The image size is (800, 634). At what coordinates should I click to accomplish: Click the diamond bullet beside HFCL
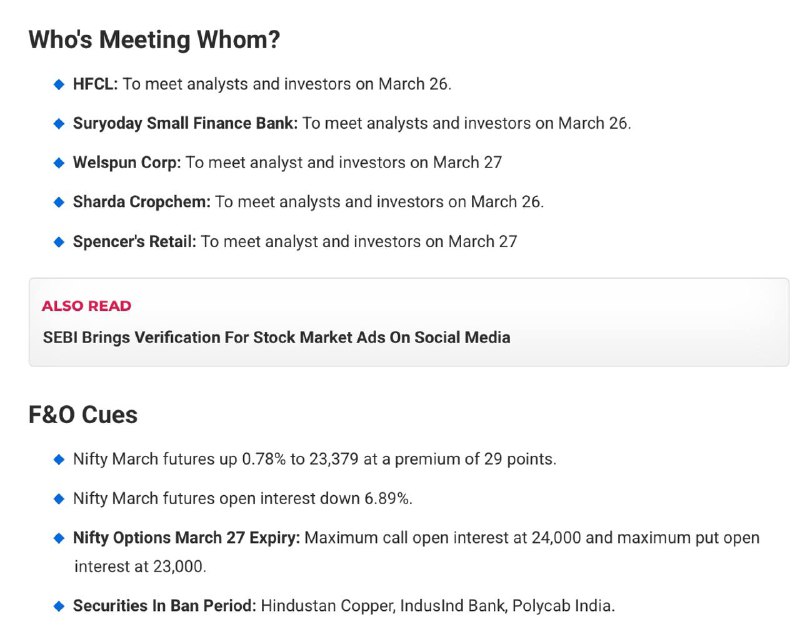(59, 84)
